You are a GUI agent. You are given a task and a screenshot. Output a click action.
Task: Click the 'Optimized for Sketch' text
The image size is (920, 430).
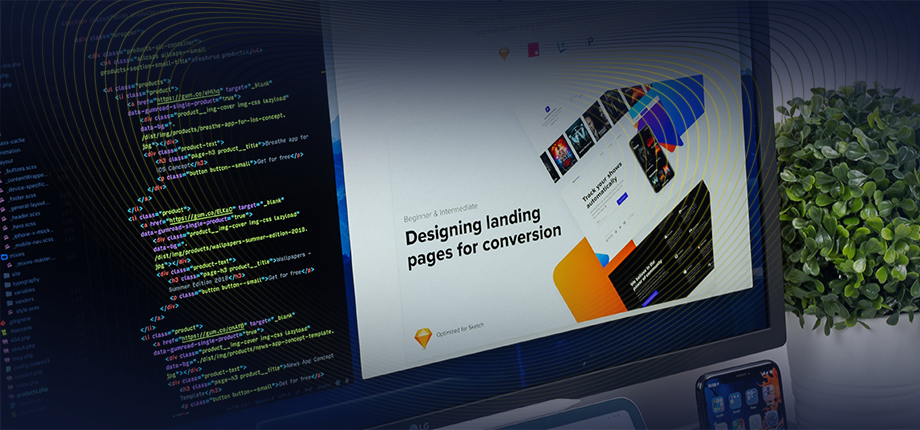coord(460,330)
